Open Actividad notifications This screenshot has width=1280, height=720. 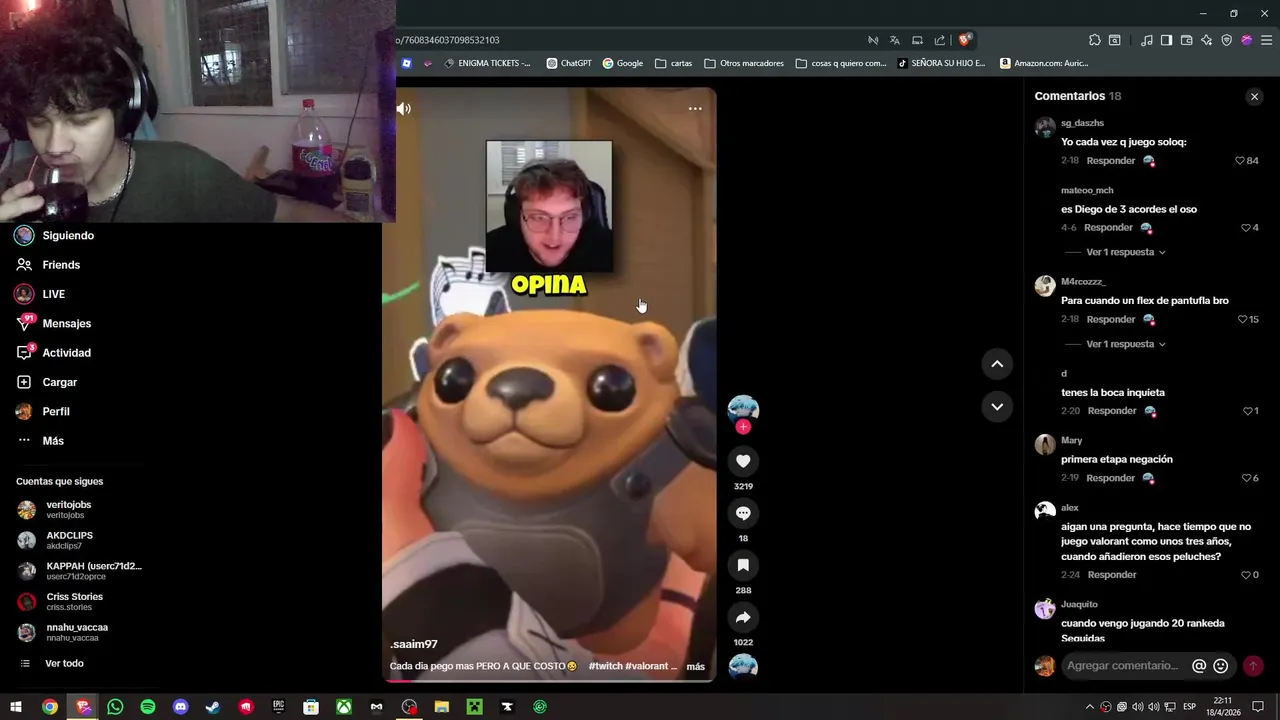(x=66, y=353)
